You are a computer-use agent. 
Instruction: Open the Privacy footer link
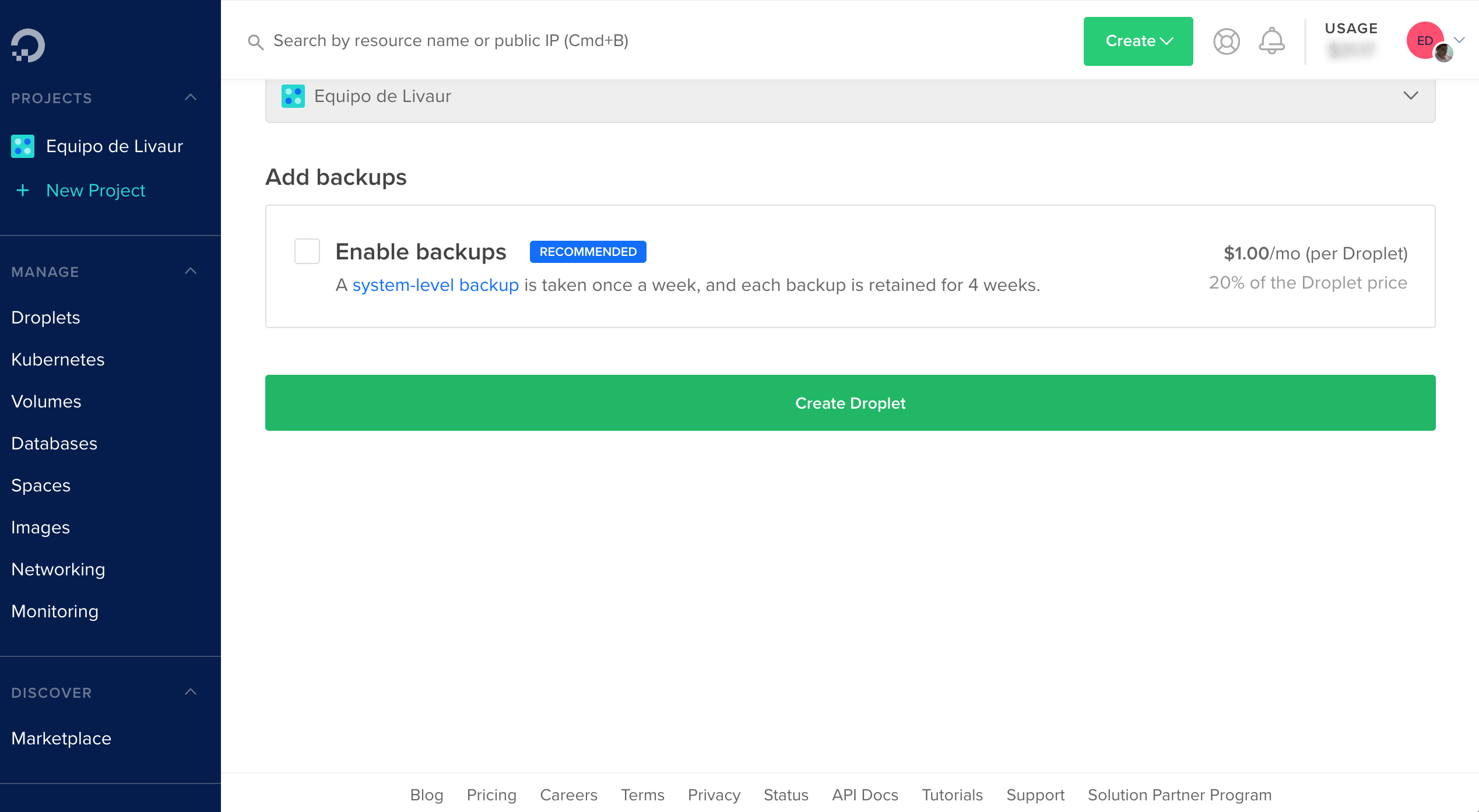714,795
